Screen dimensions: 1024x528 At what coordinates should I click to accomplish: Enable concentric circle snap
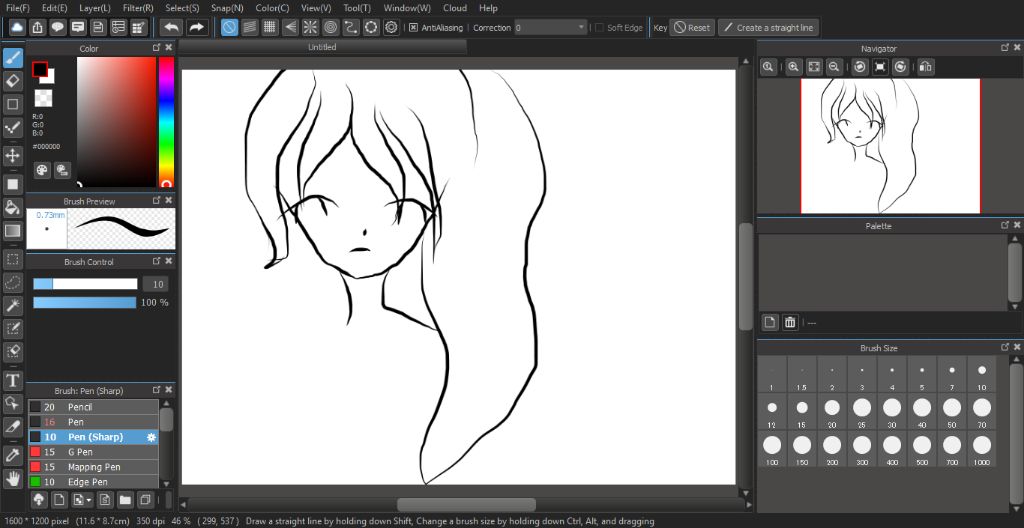pyautogui.click(x=330, y=27)
